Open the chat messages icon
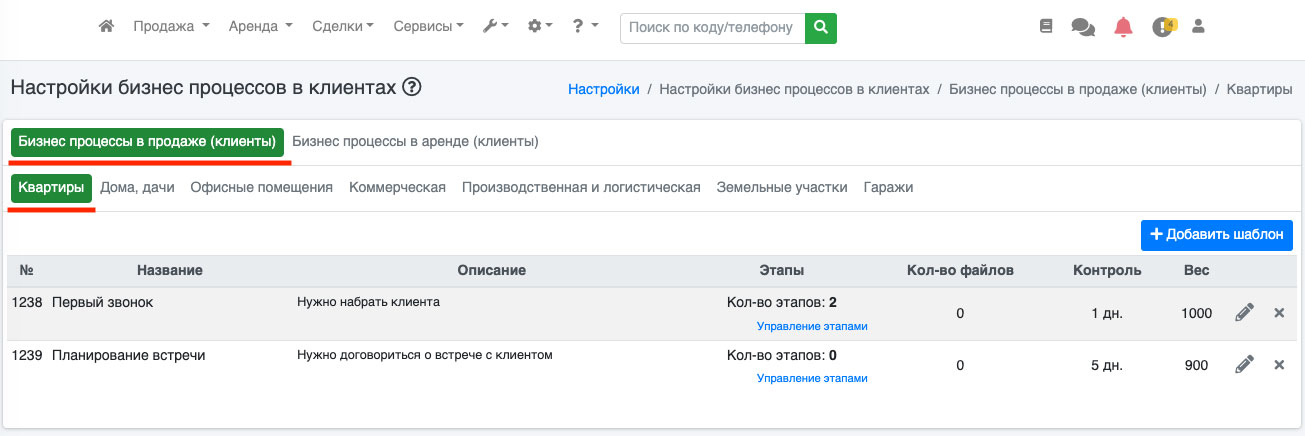 click(x=1082, y=27)
